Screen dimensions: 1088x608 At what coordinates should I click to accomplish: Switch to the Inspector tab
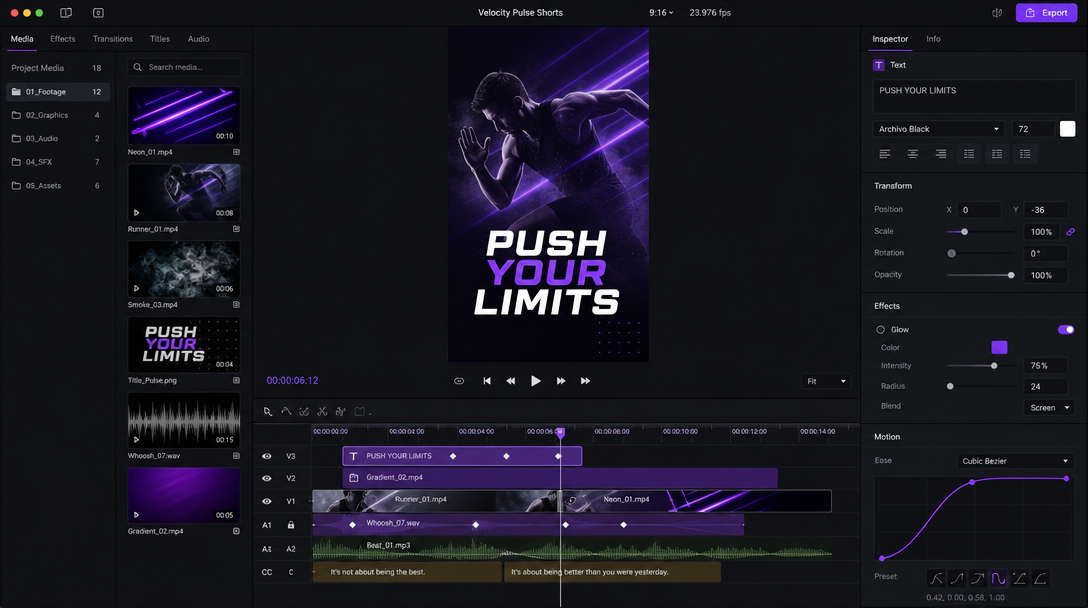(890, 39)
